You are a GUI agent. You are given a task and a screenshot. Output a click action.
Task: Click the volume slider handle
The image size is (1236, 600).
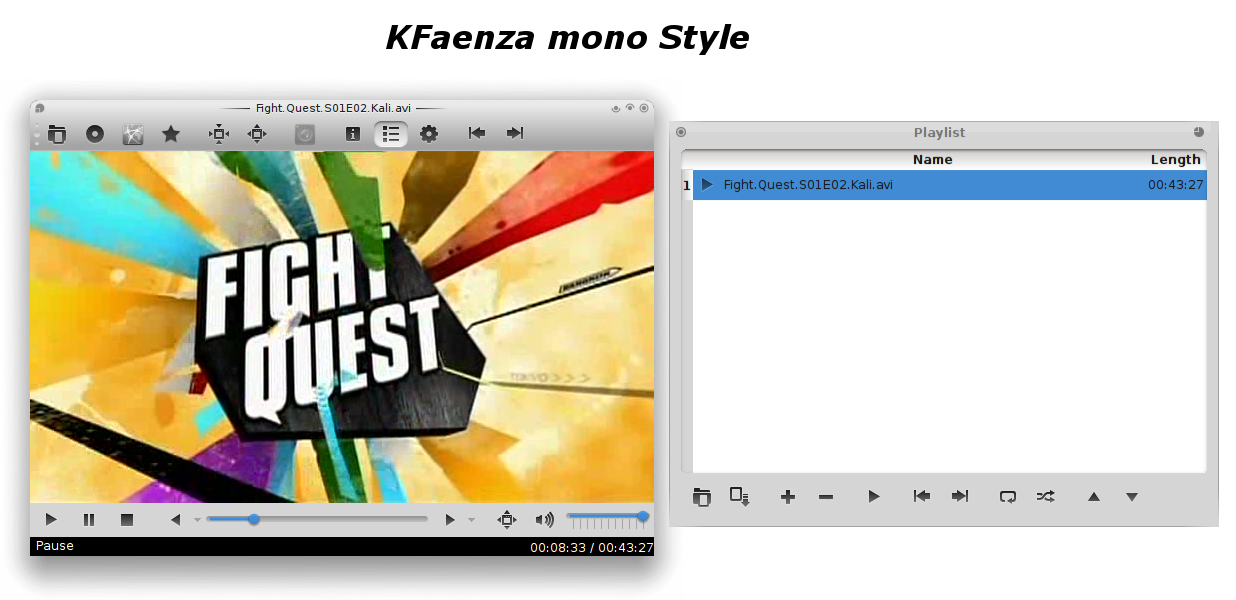(x=643, y=517)
